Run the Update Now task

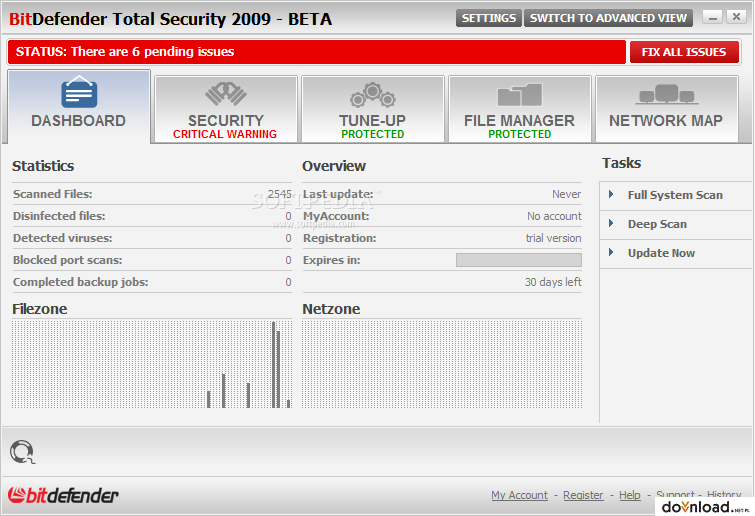tap(661, 253)
